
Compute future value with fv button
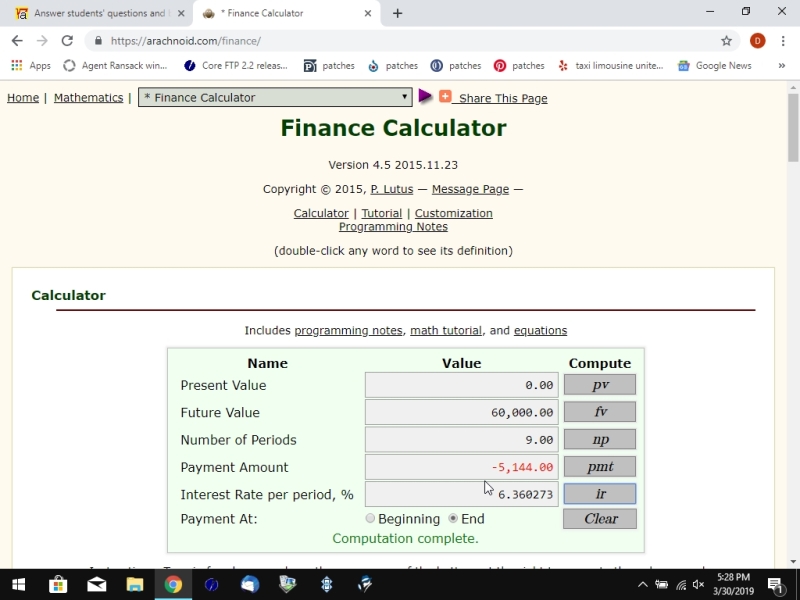click(599, 412)
